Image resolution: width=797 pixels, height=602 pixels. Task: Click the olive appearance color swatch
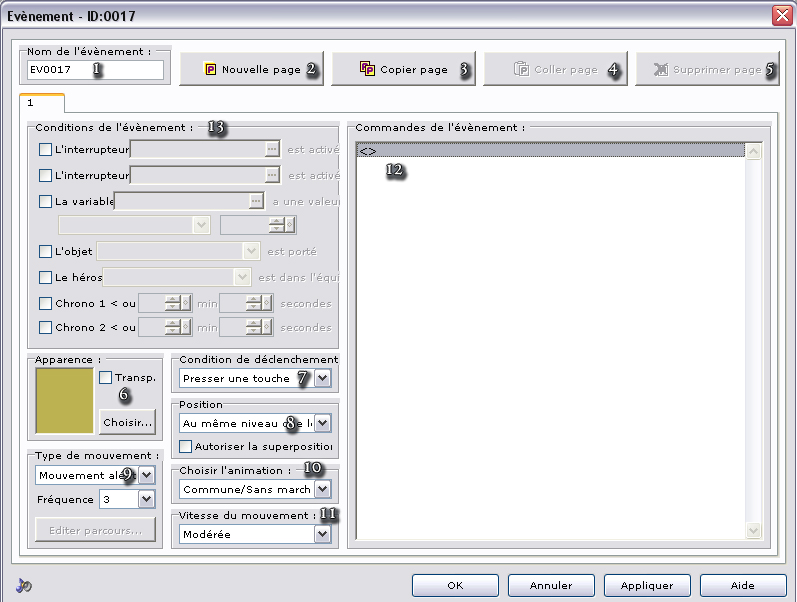click(x=65, y=402)
